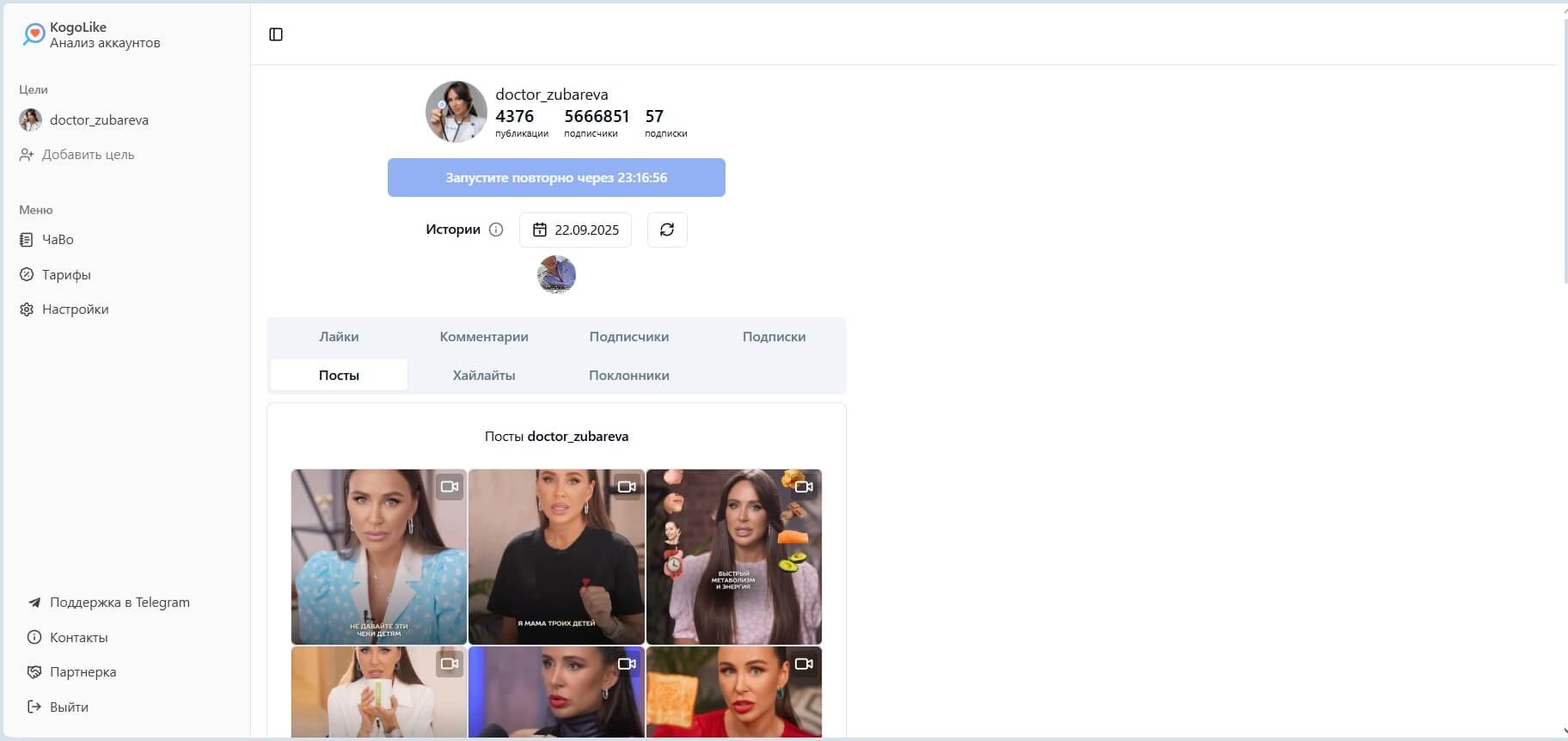Open the stories info icon
This screenshot has height=741, width=1568.
pyautogui.click(x=496, y=230)
